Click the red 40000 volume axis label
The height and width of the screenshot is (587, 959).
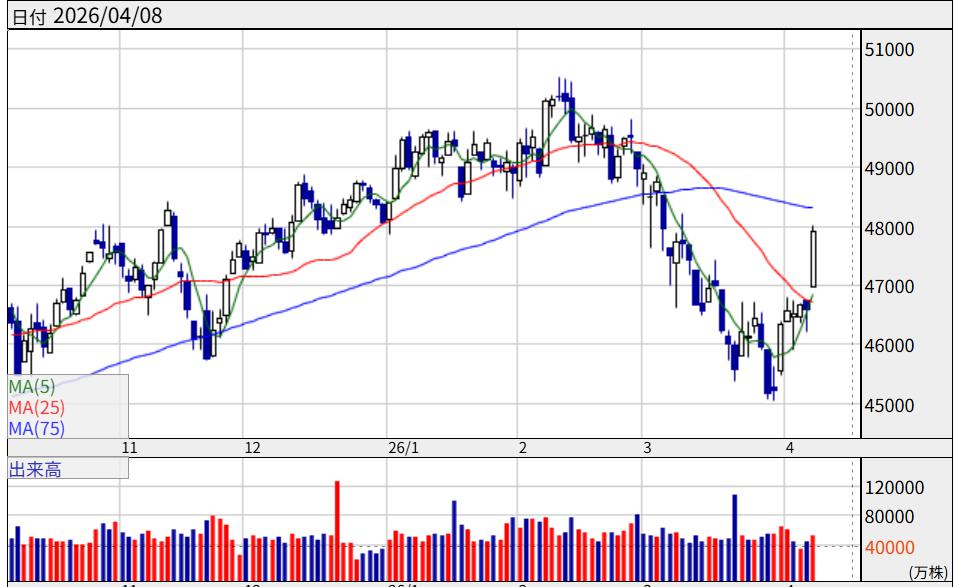tap(889, 548)
